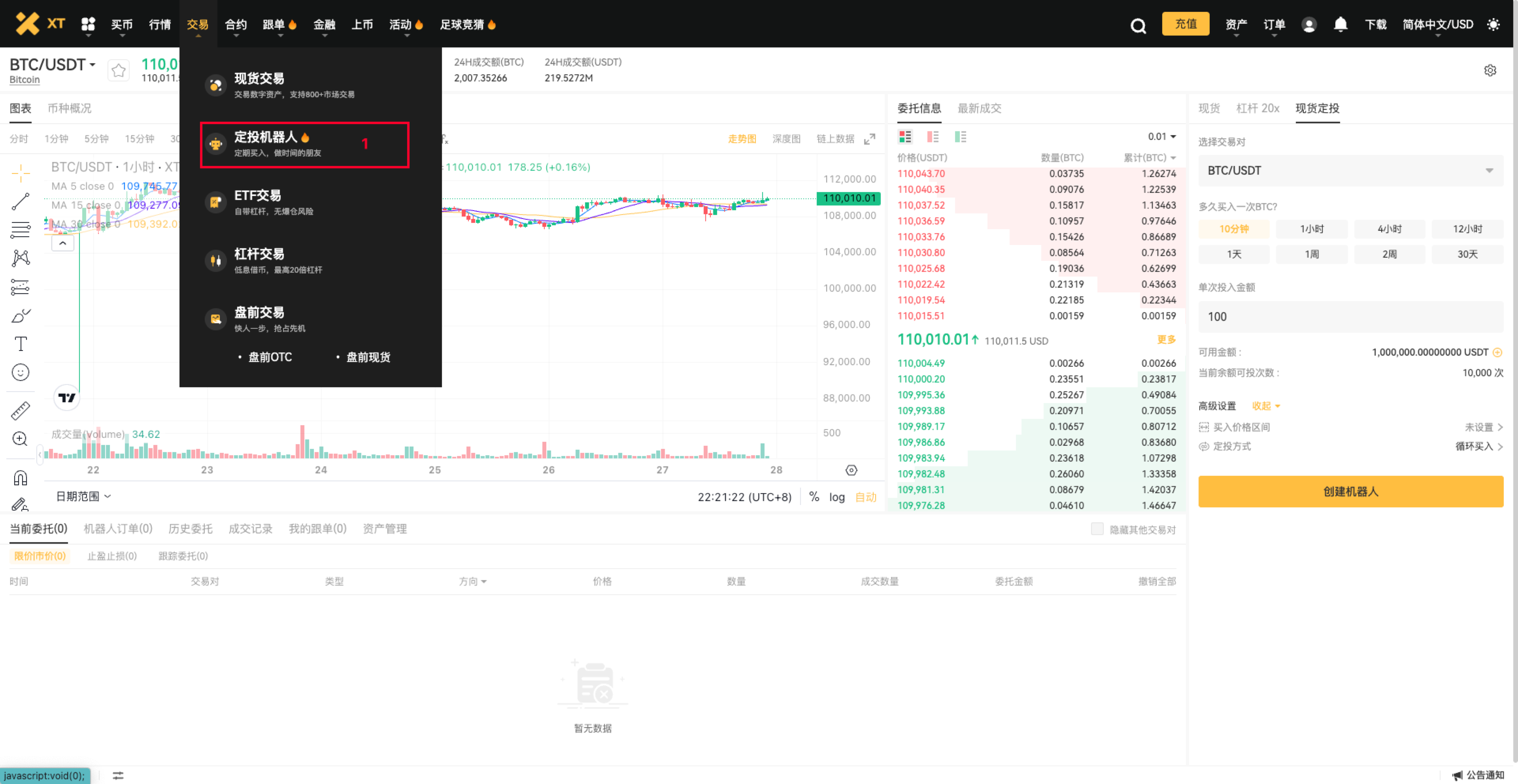Expand chart to fullscreen

point(869,139)
